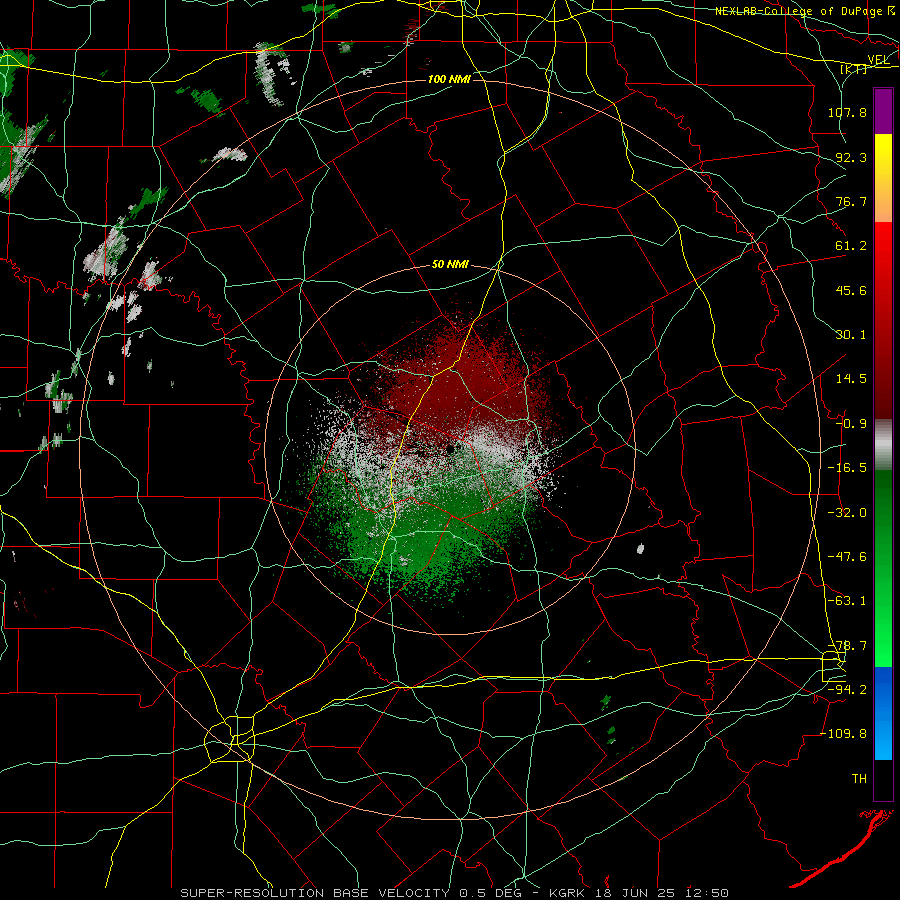Click the gray near-zero segment of the color bar
The width and height of the screenshot is (900, 900).
[x=883, y=445]
